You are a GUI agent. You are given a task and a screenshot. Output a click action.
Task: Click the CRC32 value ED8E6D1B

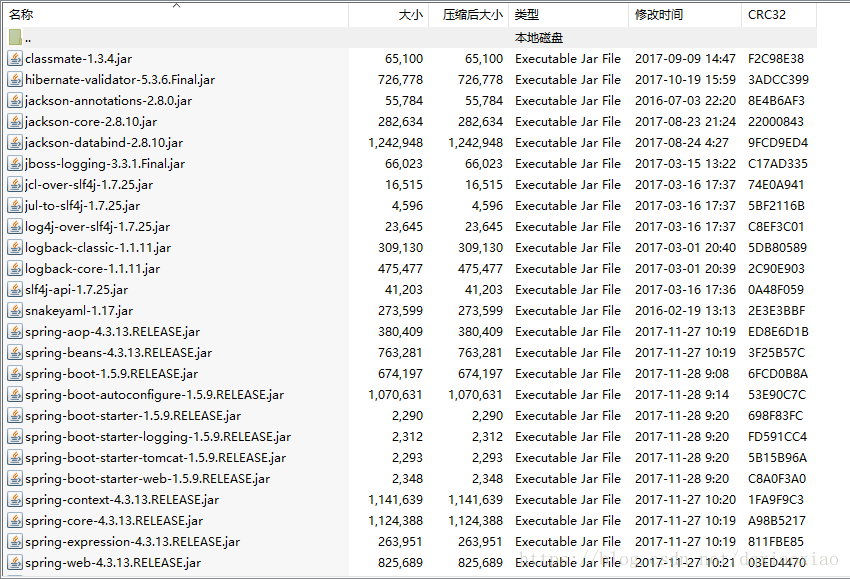click(778, 332)
